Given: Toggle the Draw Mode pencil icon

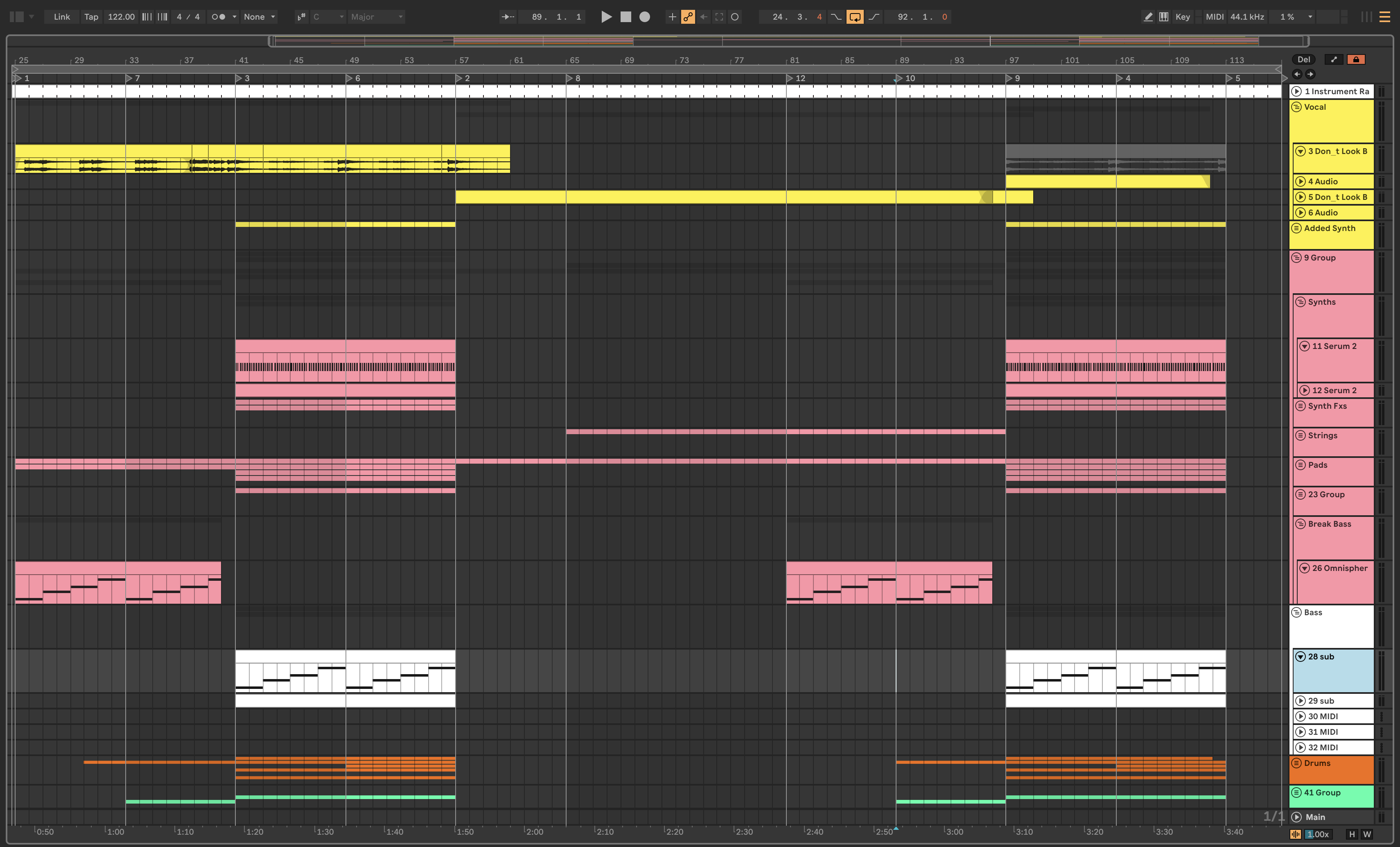Looking at the screenshot, I should coord(1148,17).
